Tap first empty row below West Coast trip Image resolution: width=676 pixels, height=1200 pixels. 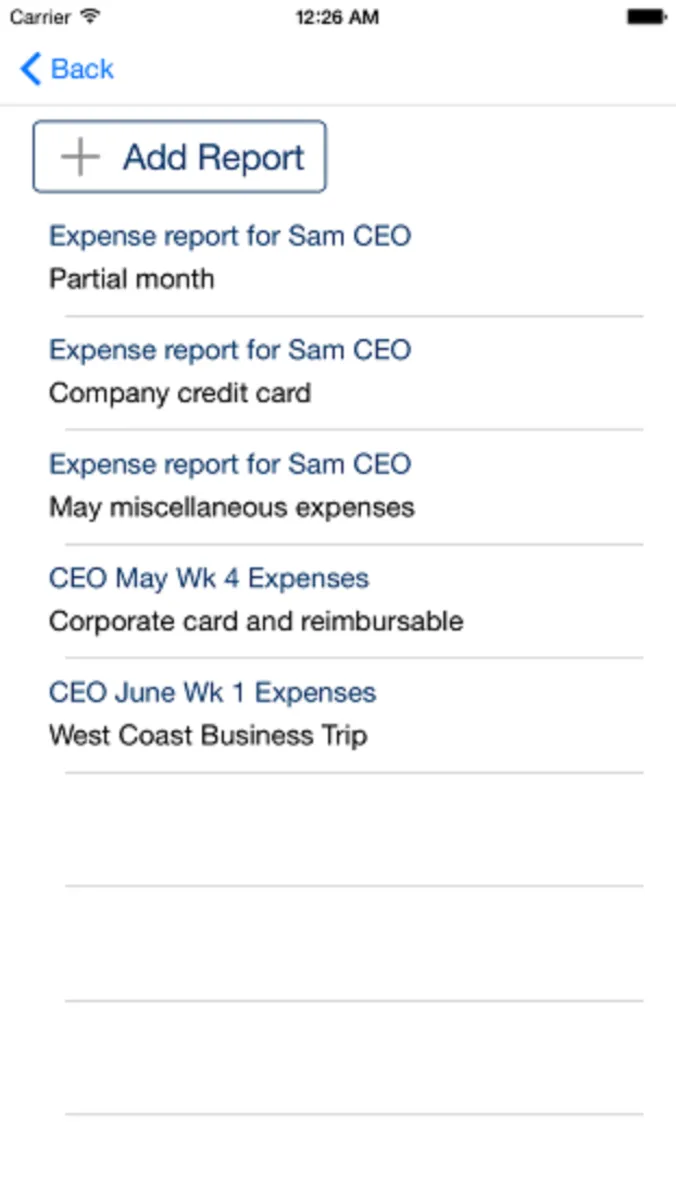[x=354, y=829]
